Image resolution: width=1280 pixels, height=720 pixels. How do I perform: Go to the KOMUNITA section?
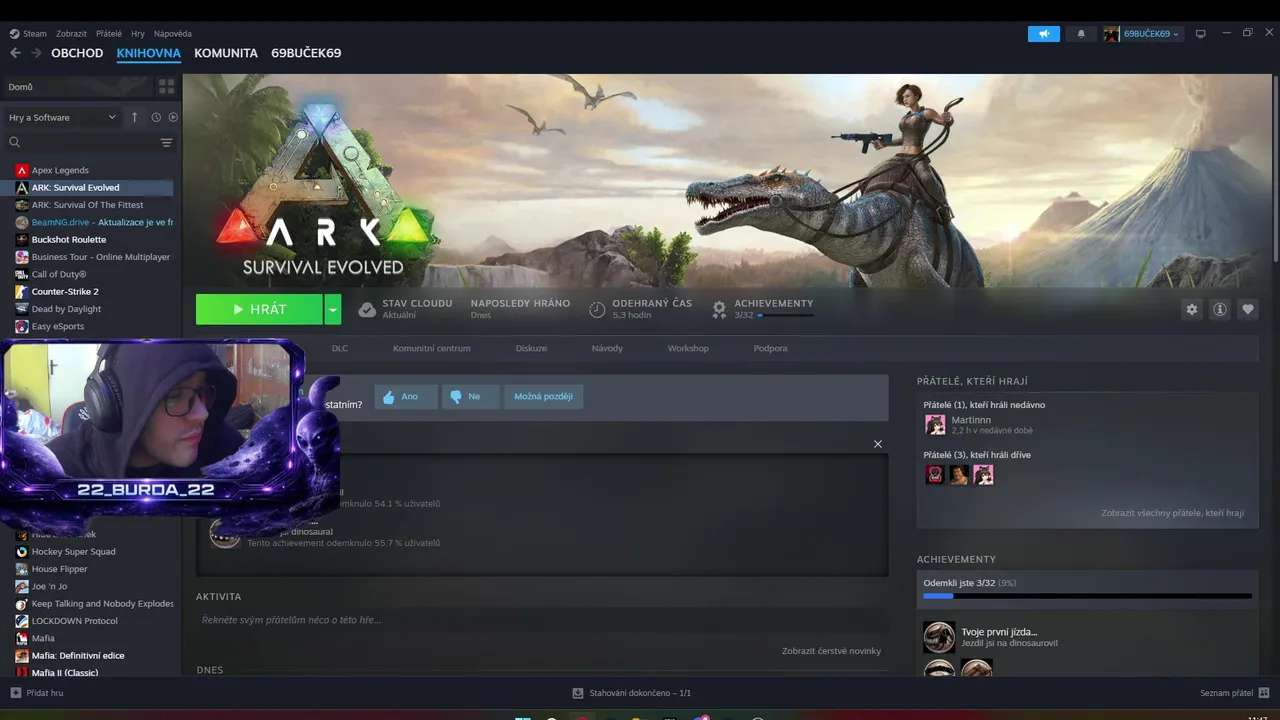click(x=226, y=53)
